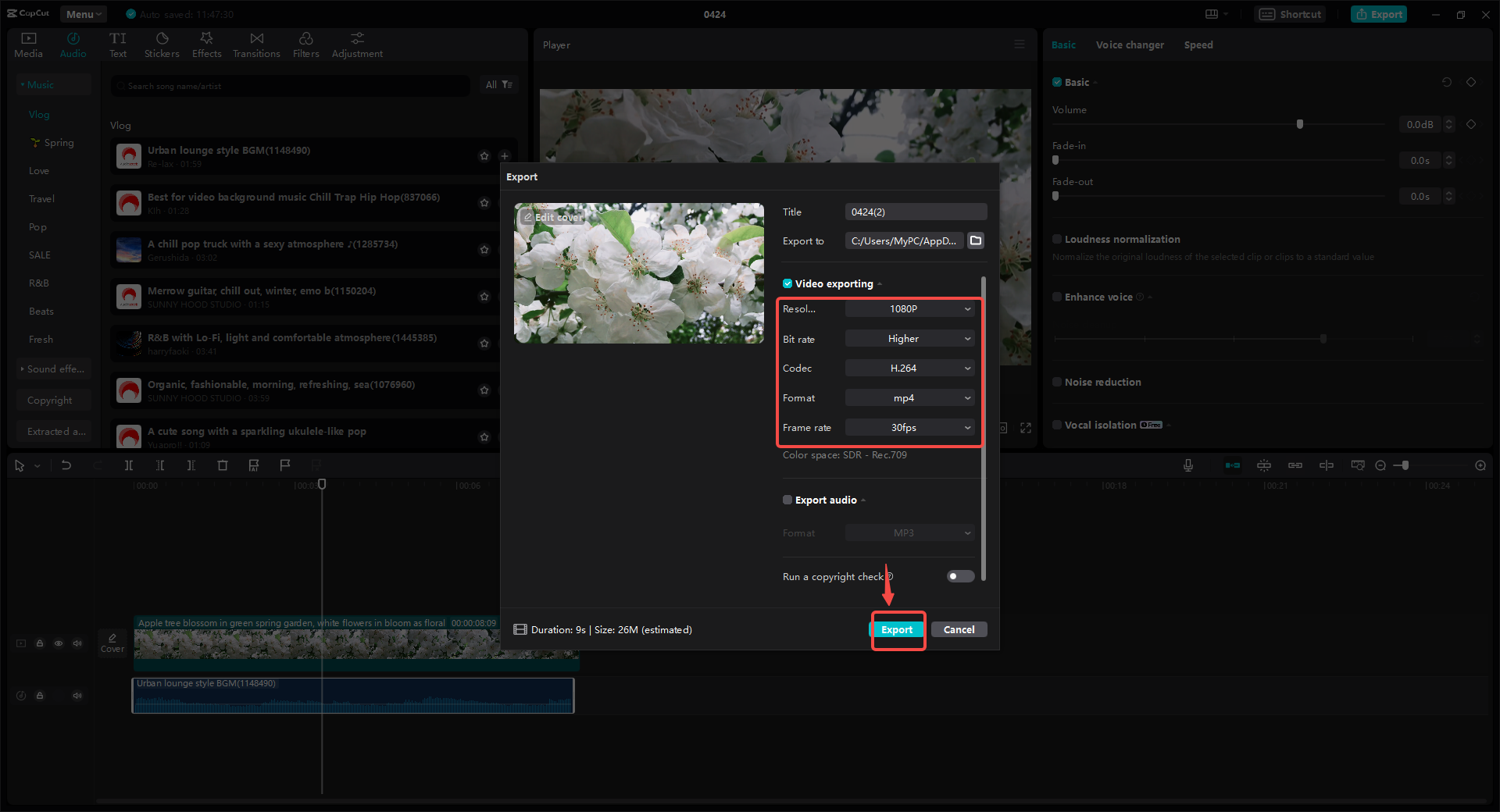
Task: Open the Menu dropdown
Action: [84, 14]
